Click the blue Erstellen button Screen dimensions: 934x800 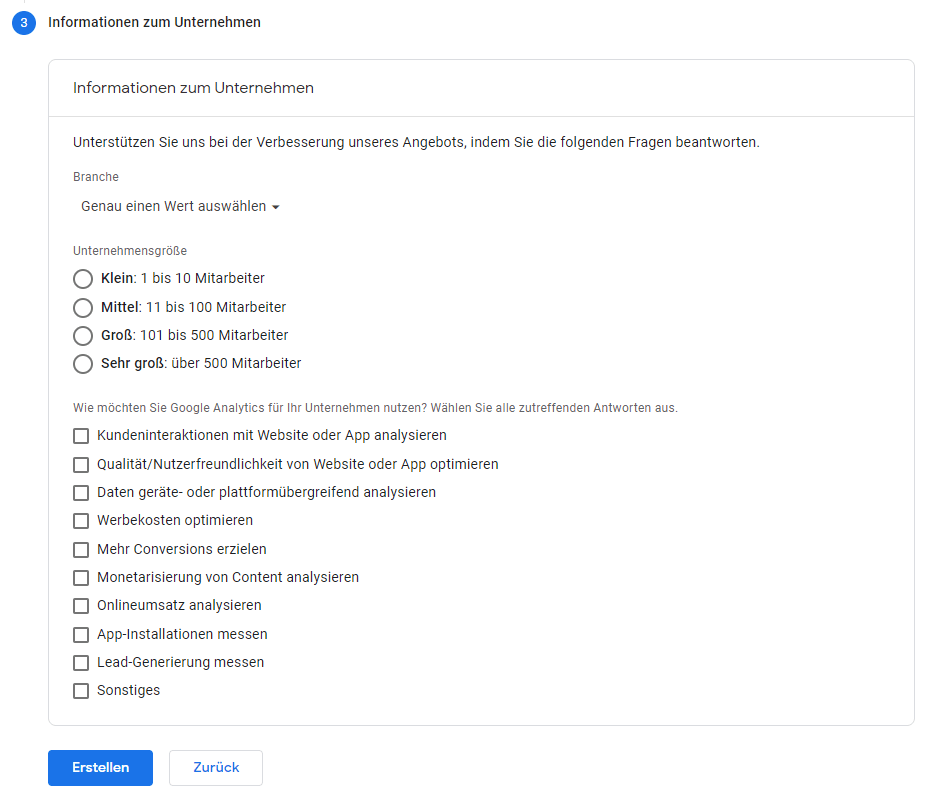(101, 767)
